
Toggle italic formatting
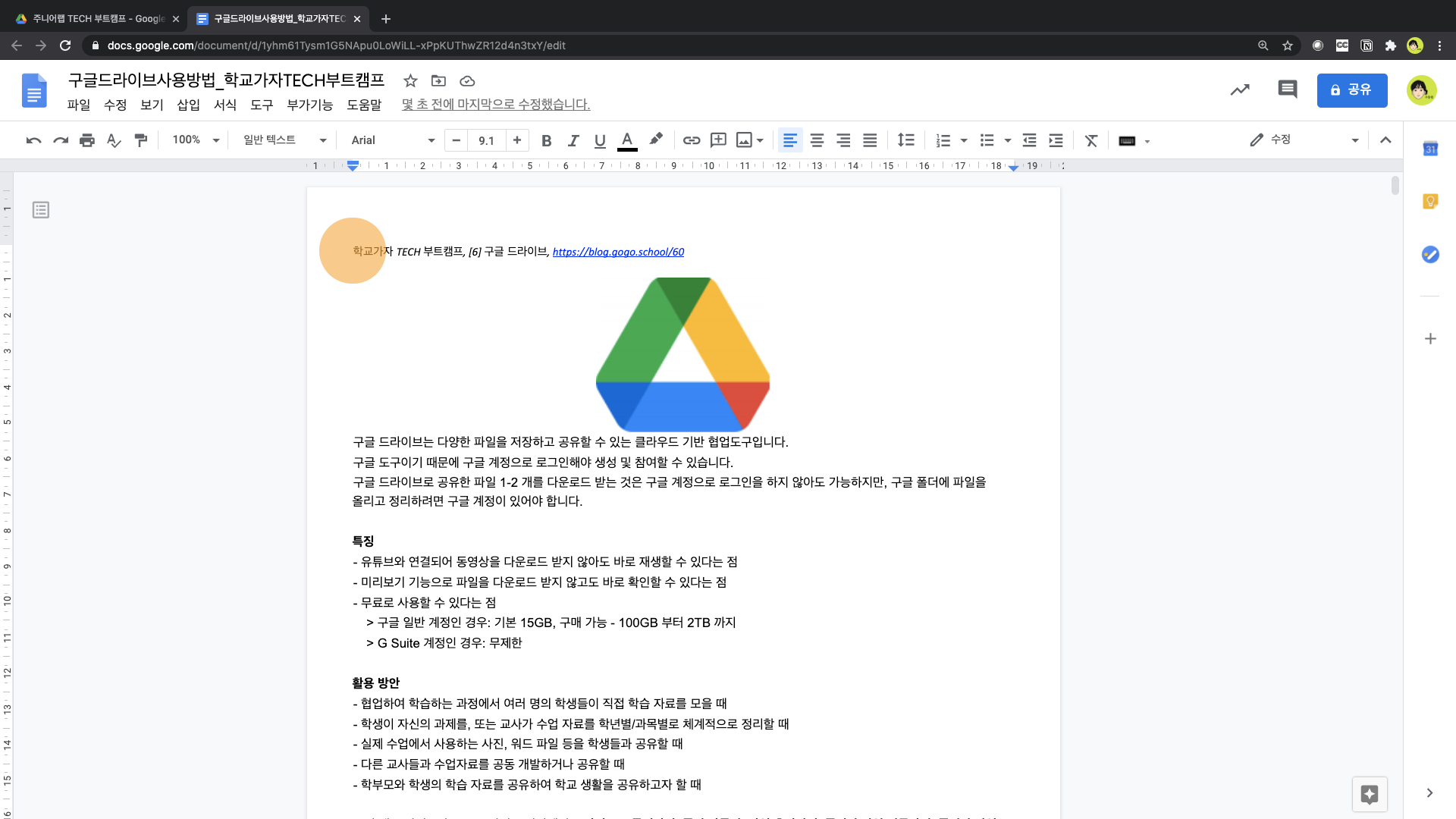(573, 140)
